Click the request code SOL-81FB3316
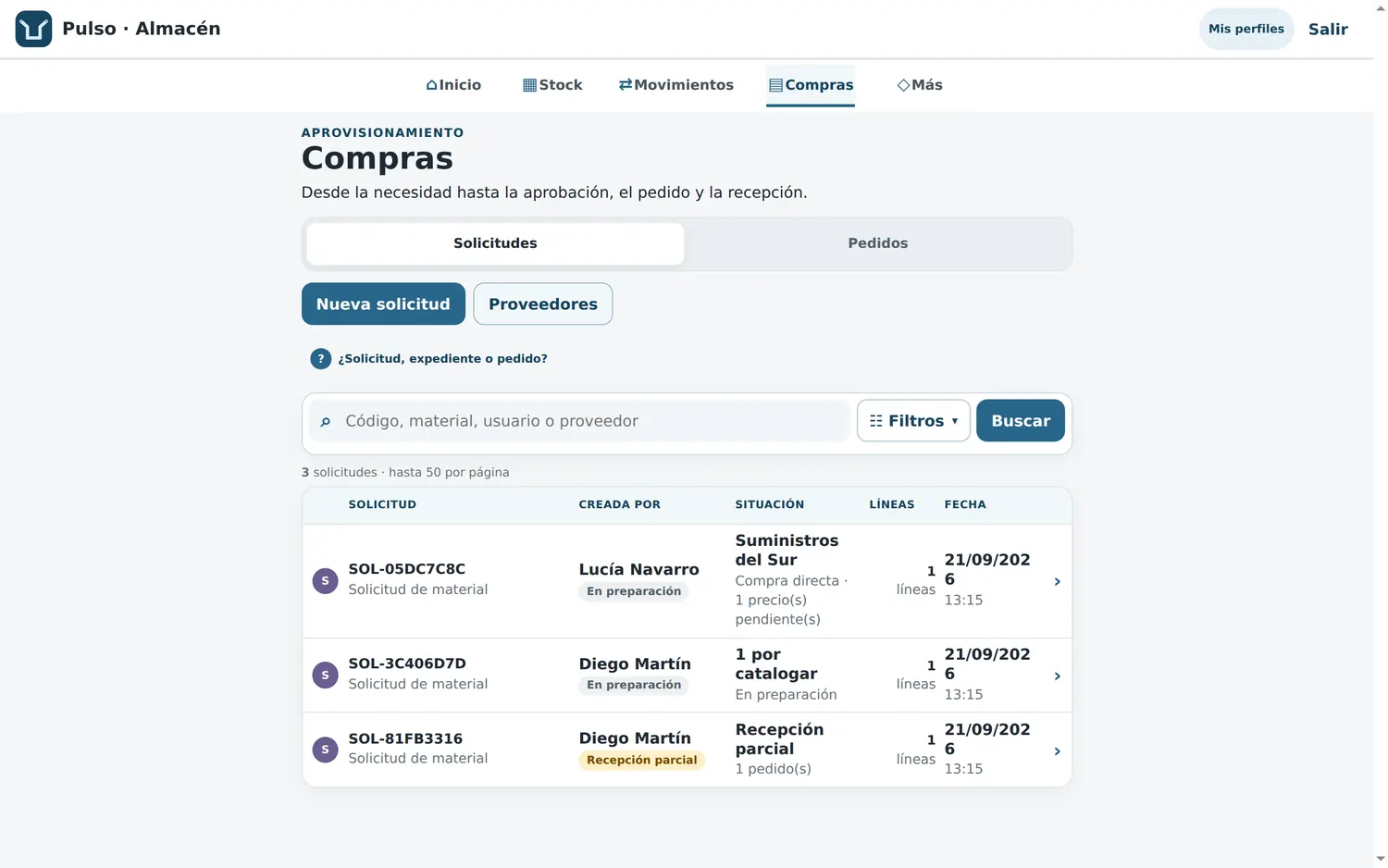 coord(405,738)
